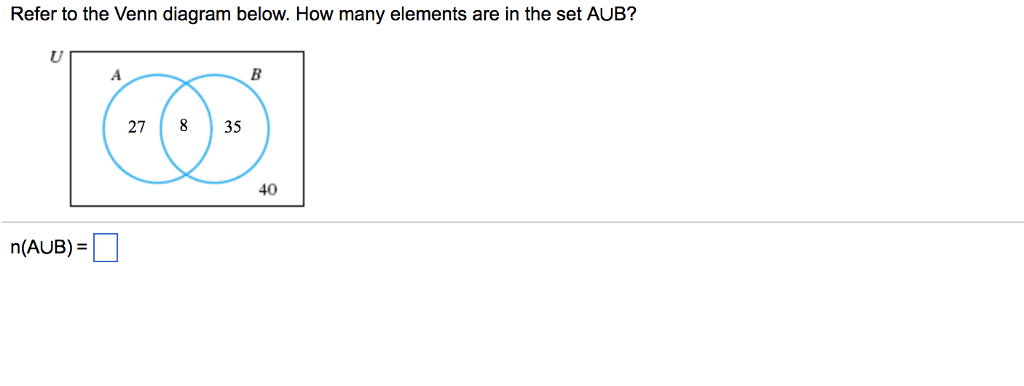Click the word diagram in the question
The image size is (1024, 386).
pyautogui.click(x=191, y=16)
